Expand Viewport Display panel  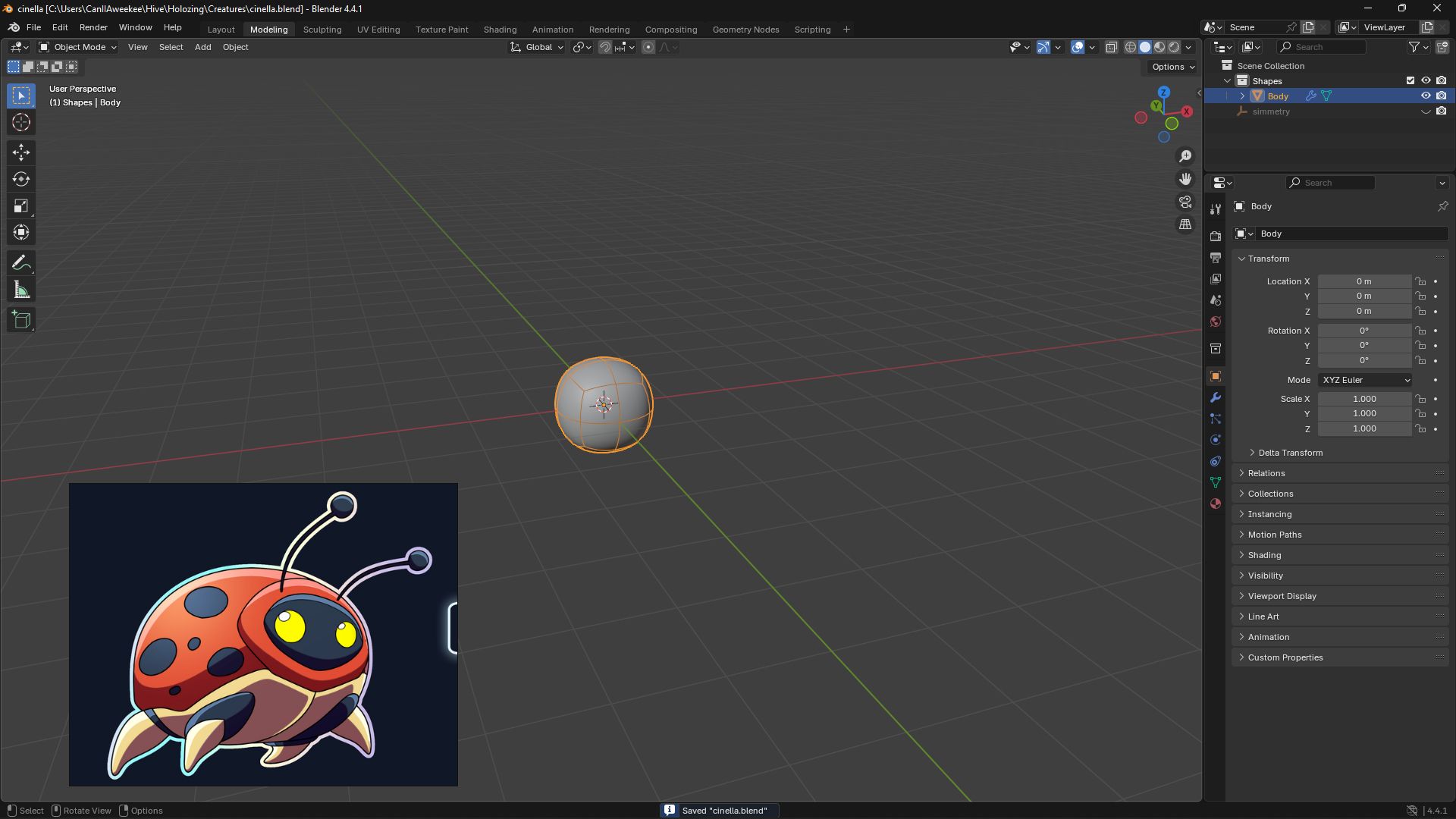point(1282,596)
